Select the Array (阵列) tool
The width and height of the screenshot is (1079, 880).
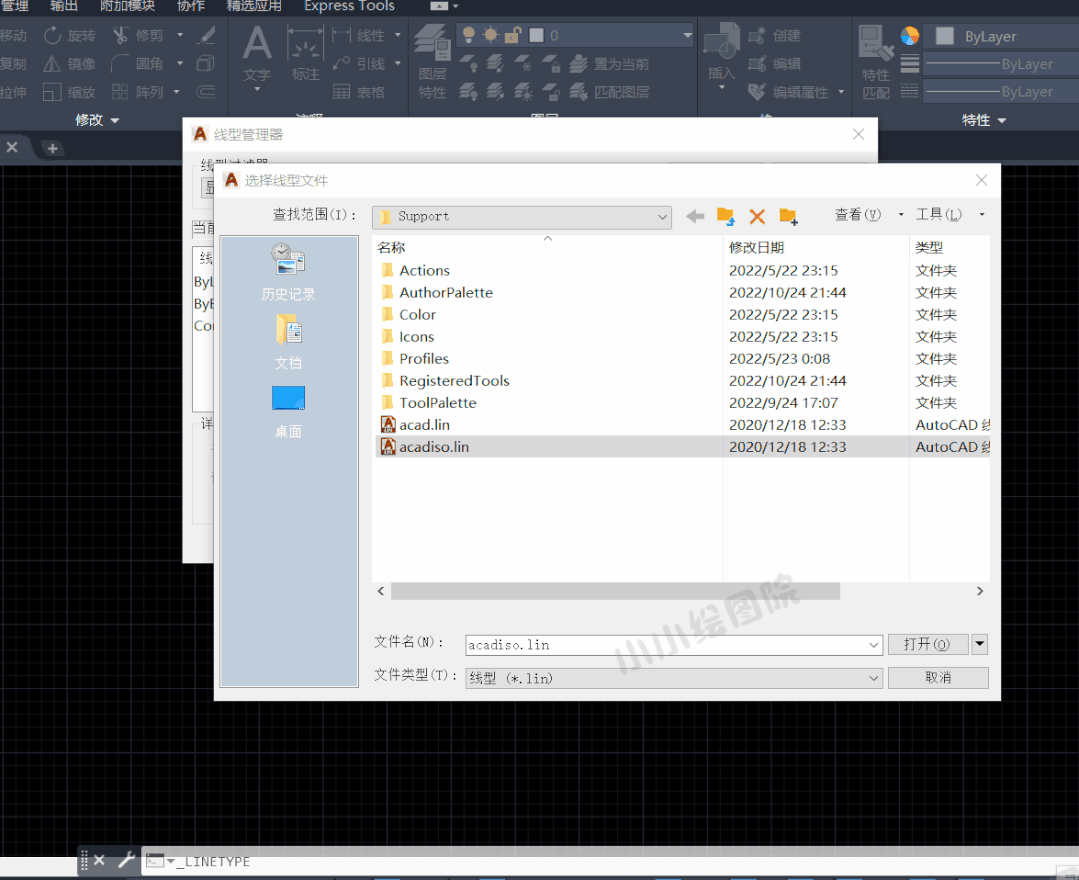[x=138, y=92]
